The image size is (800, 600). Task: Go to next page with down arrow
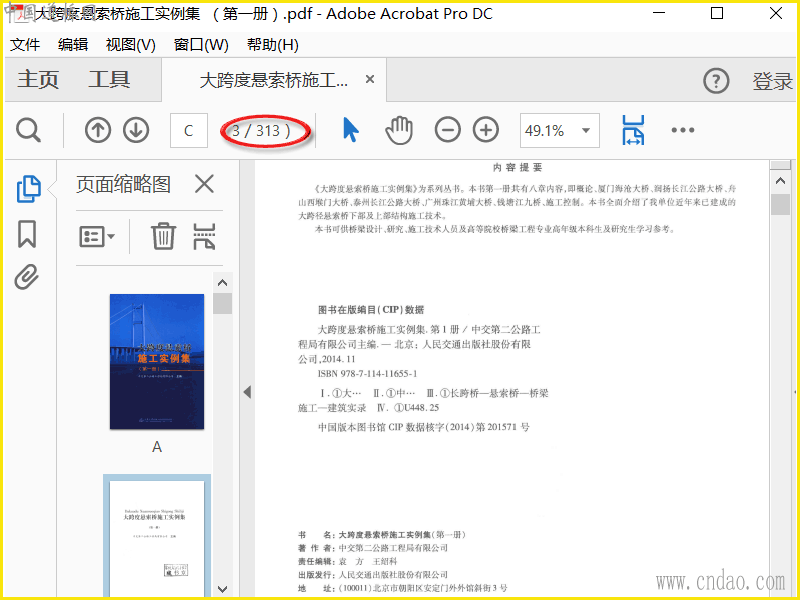coord(136,131)
